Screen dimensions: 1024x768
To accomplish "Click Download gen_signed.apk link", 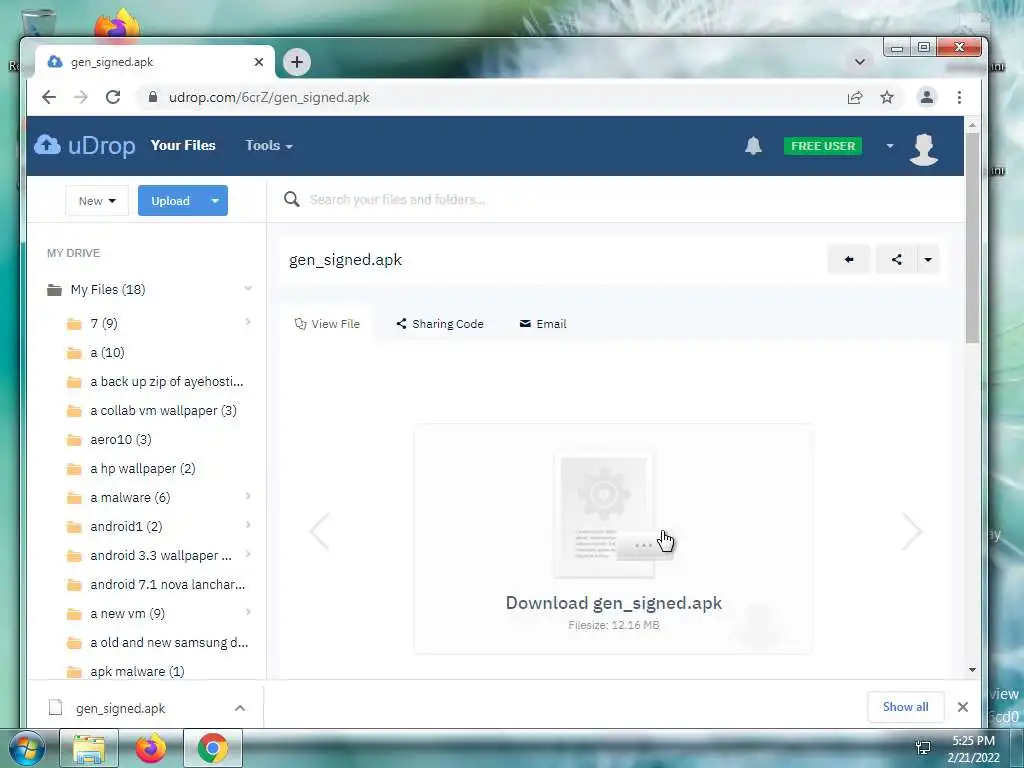I will [613, 603].
